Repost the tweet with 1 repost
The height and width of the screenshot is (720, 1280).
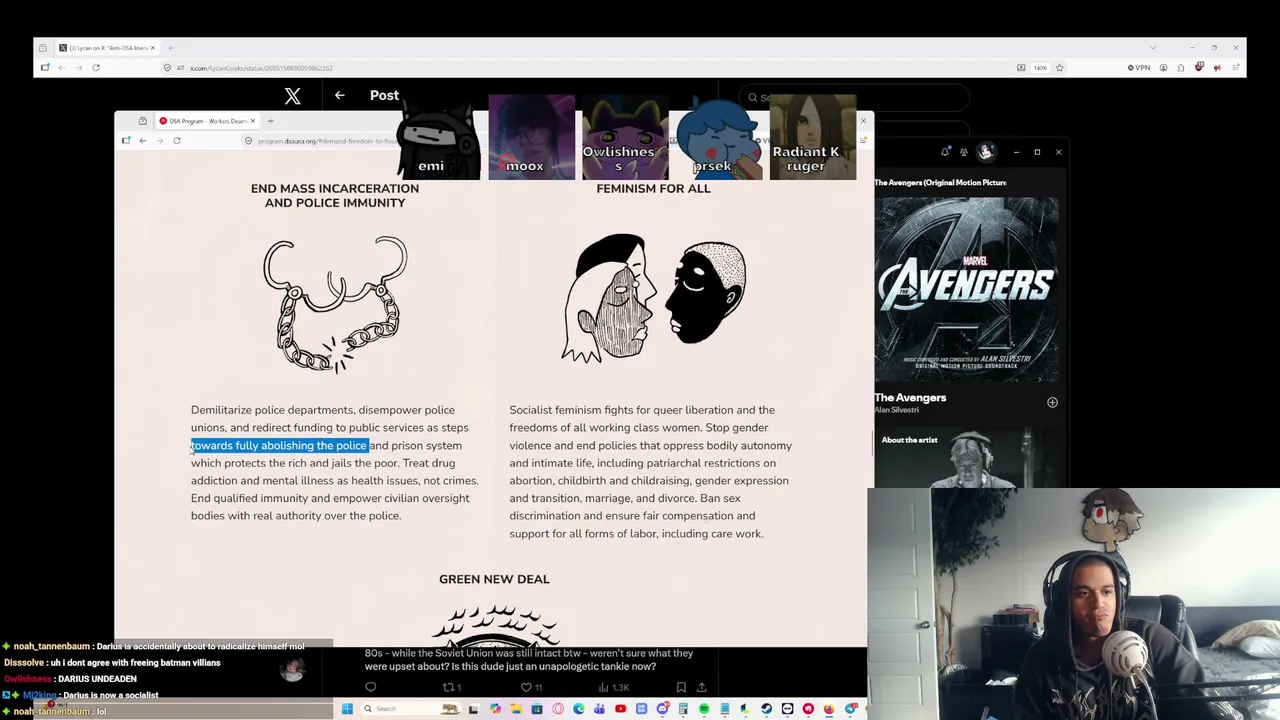tap(452, 687)
